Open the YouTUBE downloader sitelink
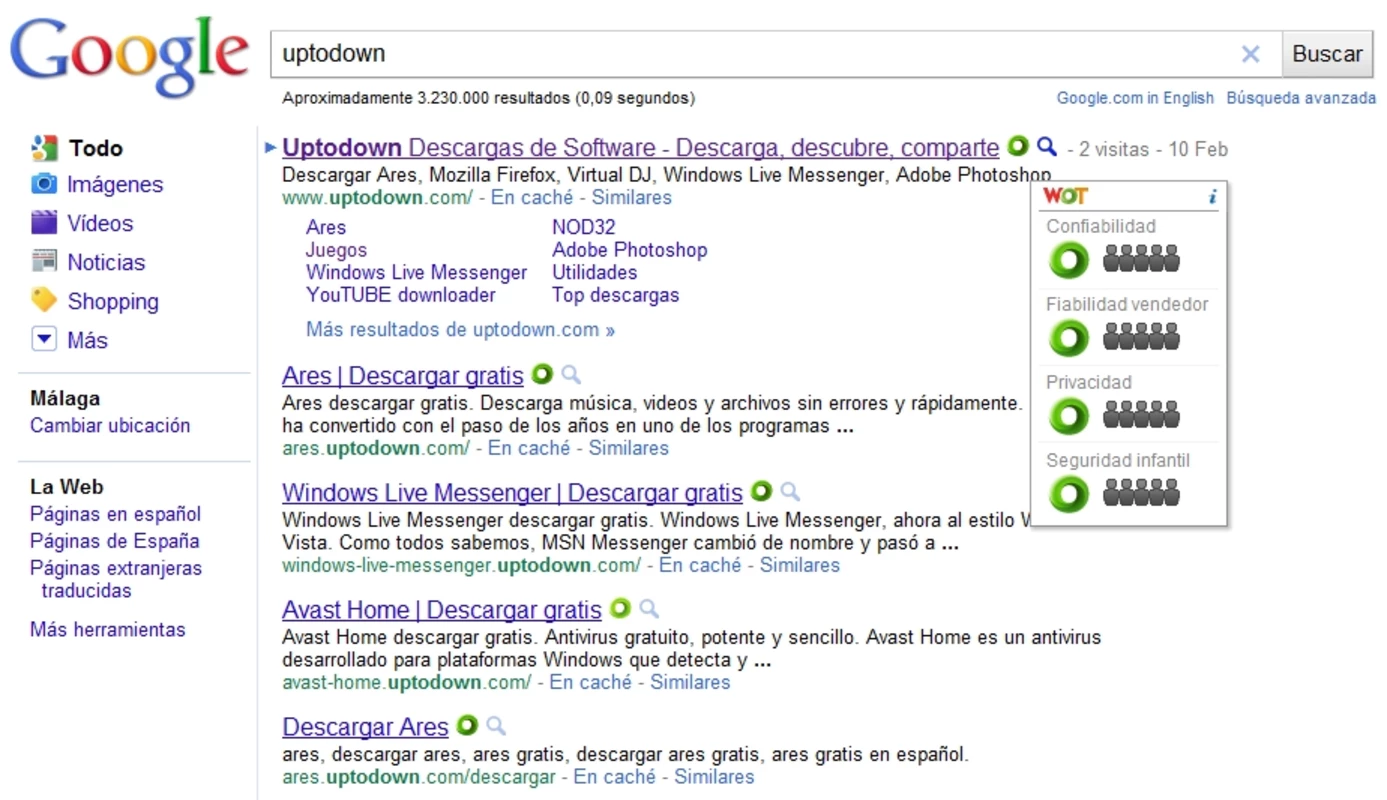 pos(401,295)
